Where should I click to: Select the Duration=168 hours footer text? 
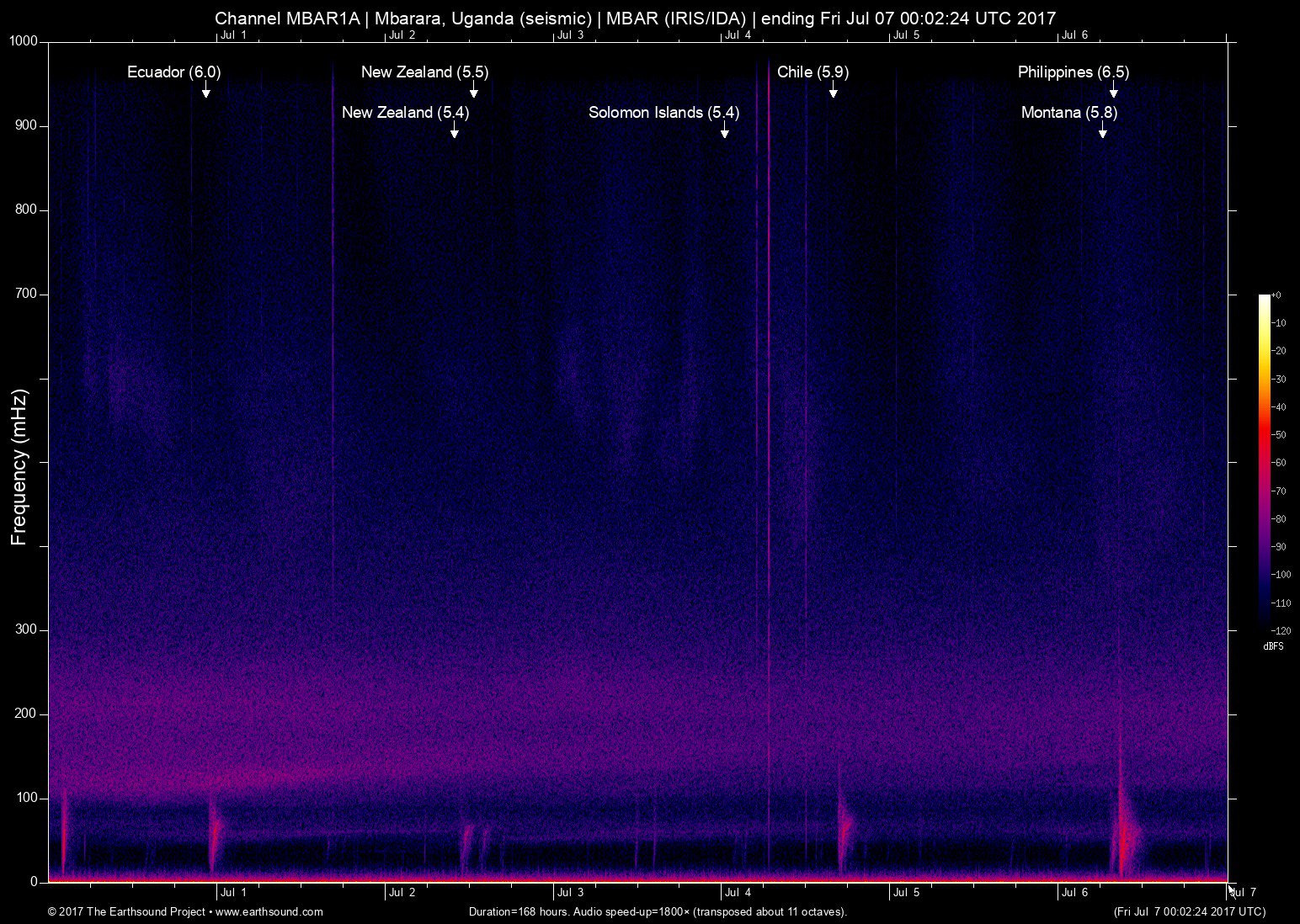(x=657, y=911)
